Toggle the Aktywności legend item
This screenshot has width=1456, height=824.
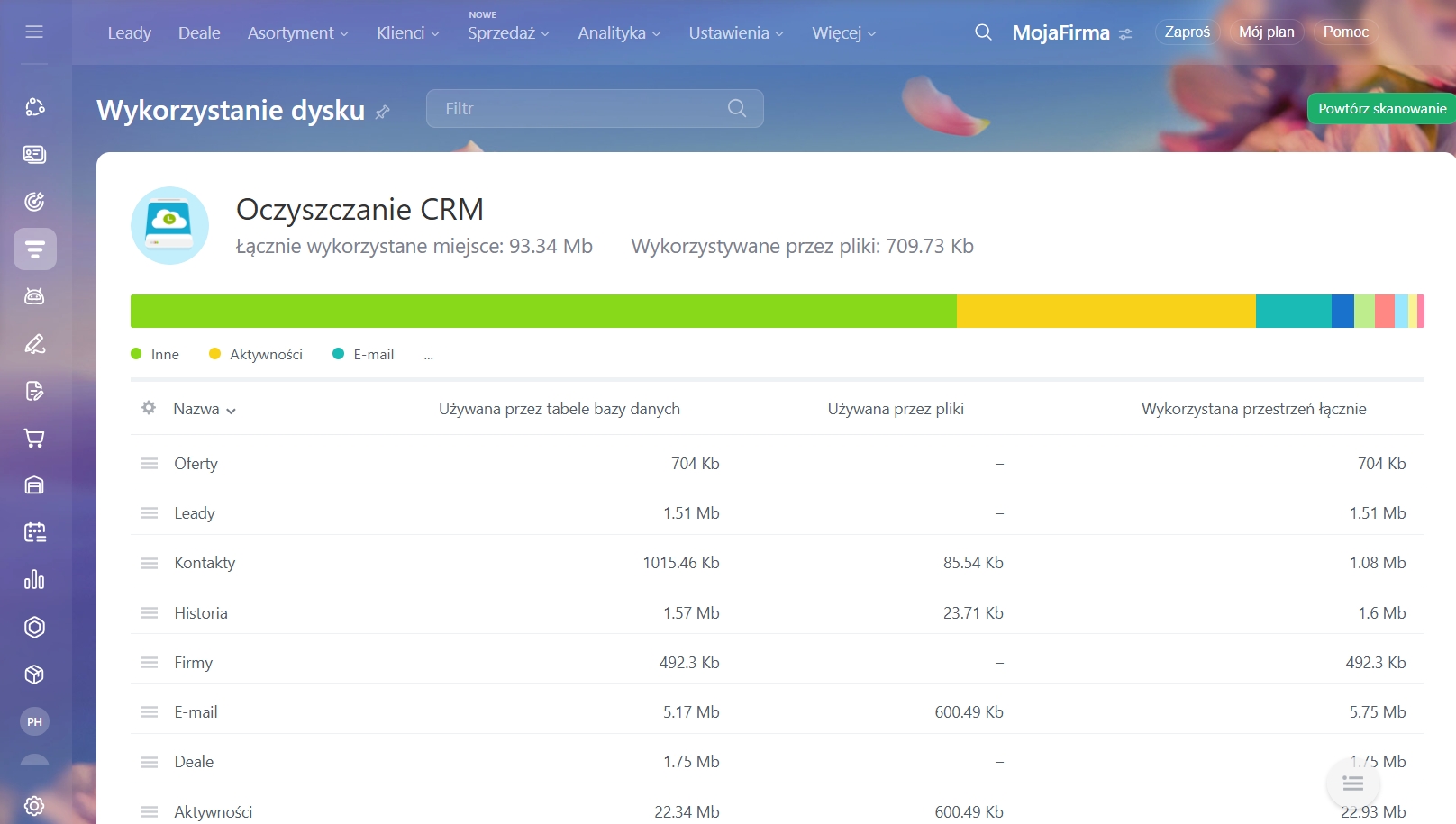click(x=257, y=355)
